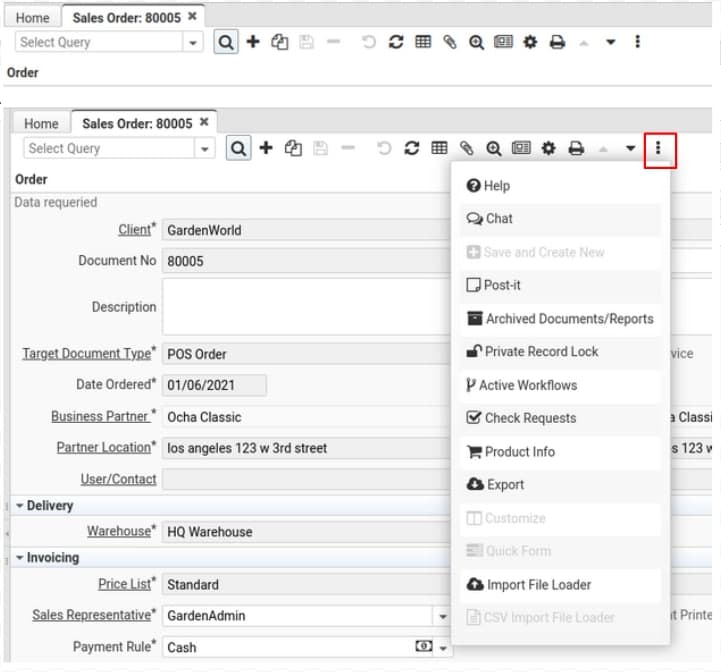Click the Business Partner field label link
Image resolution: width=721 pixels, height=672 pixels.
point(100,416)
